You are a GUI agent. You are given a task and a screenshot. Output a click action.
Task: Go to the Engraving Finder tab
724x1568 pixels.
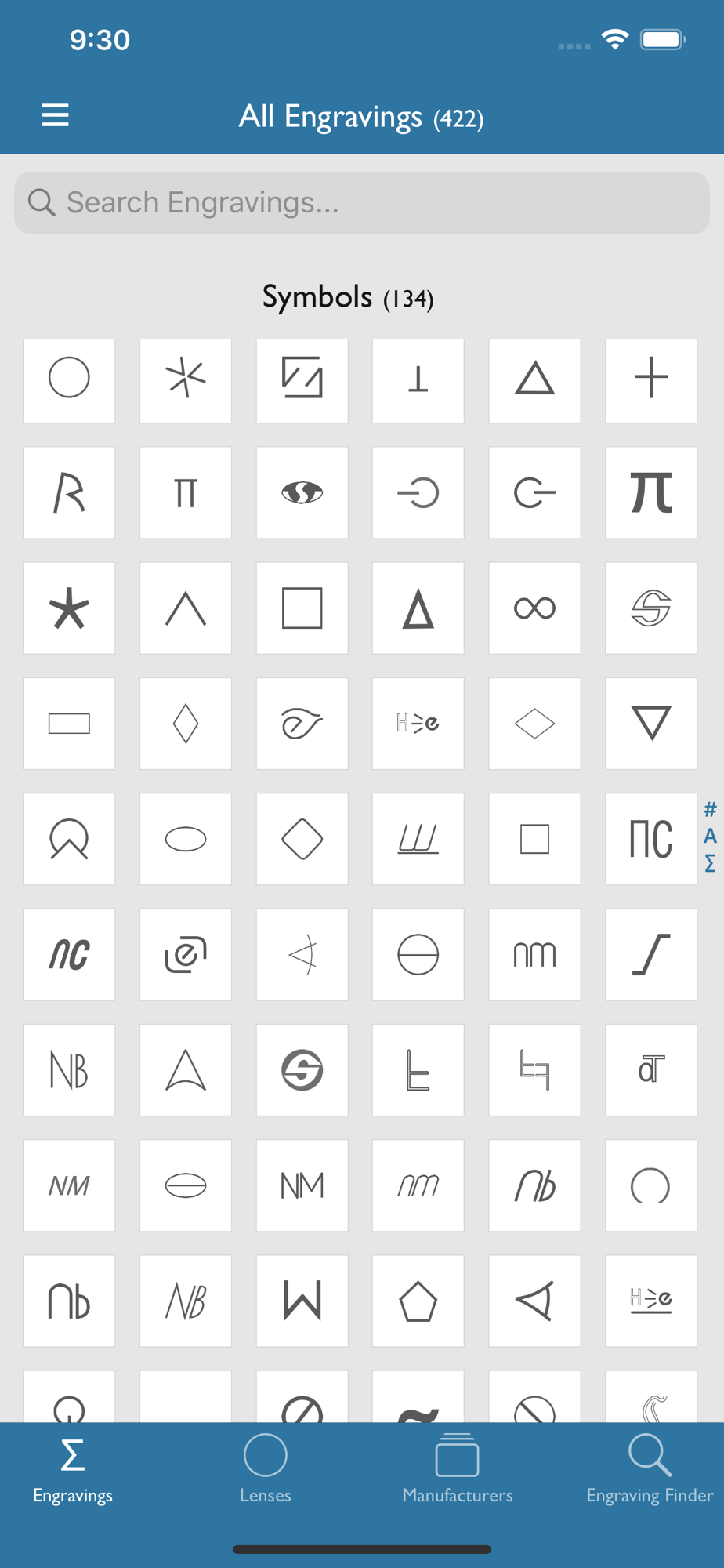point(650,1468)
